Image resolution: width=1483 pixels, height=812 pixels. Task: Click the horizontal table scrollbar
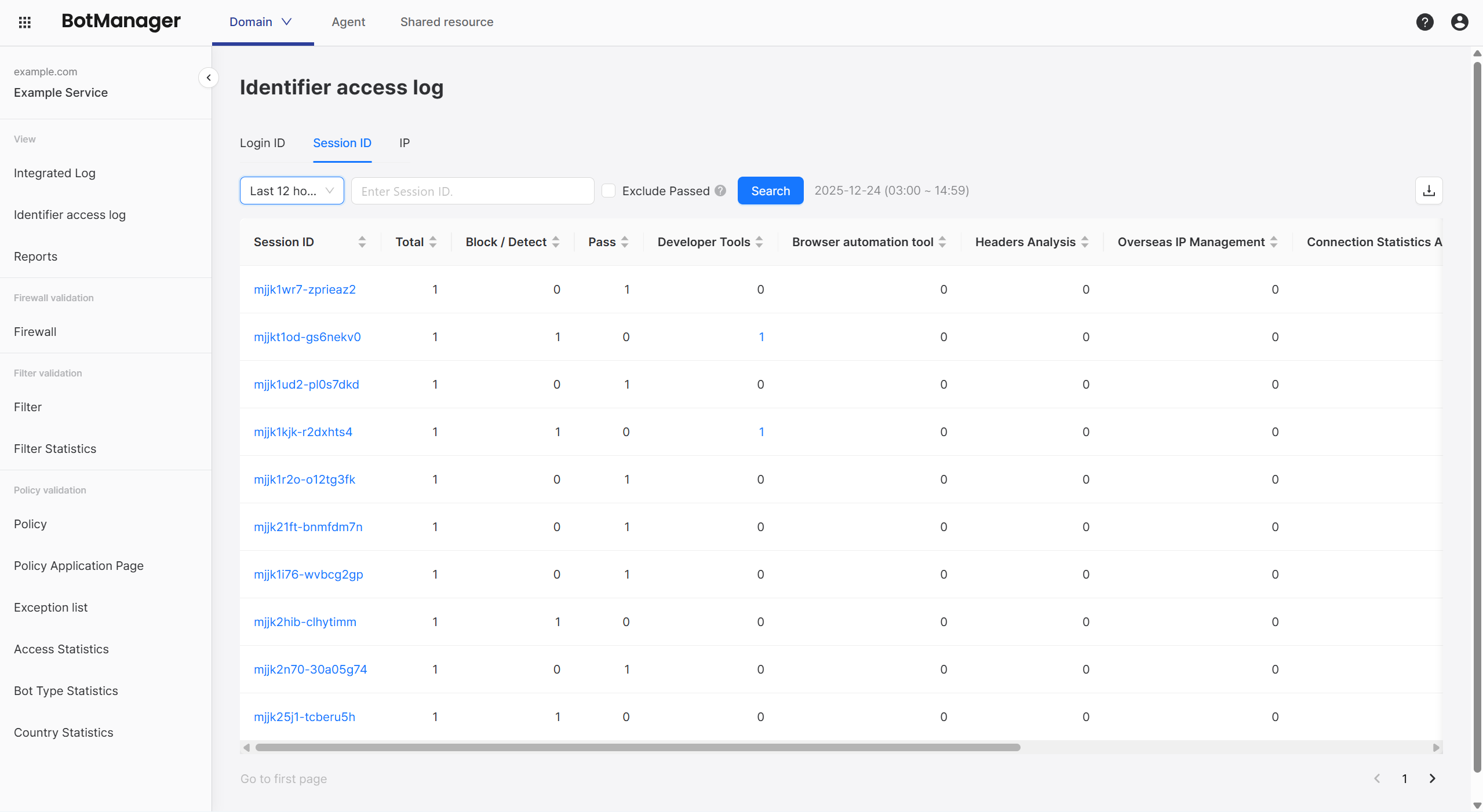[x=637, y=747]
